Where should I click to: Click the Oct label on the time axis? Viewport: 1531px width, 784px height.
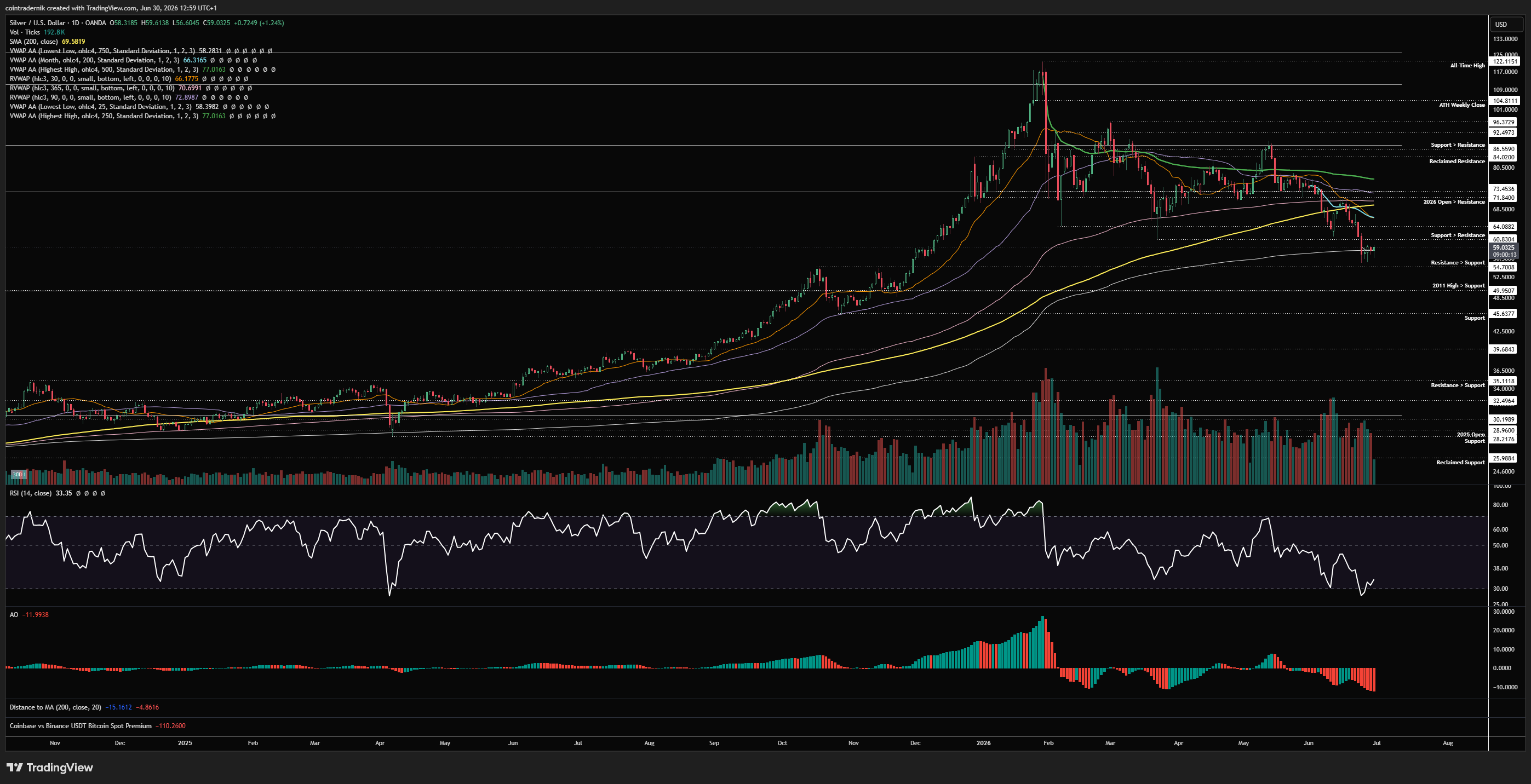(x=782, y=743)
